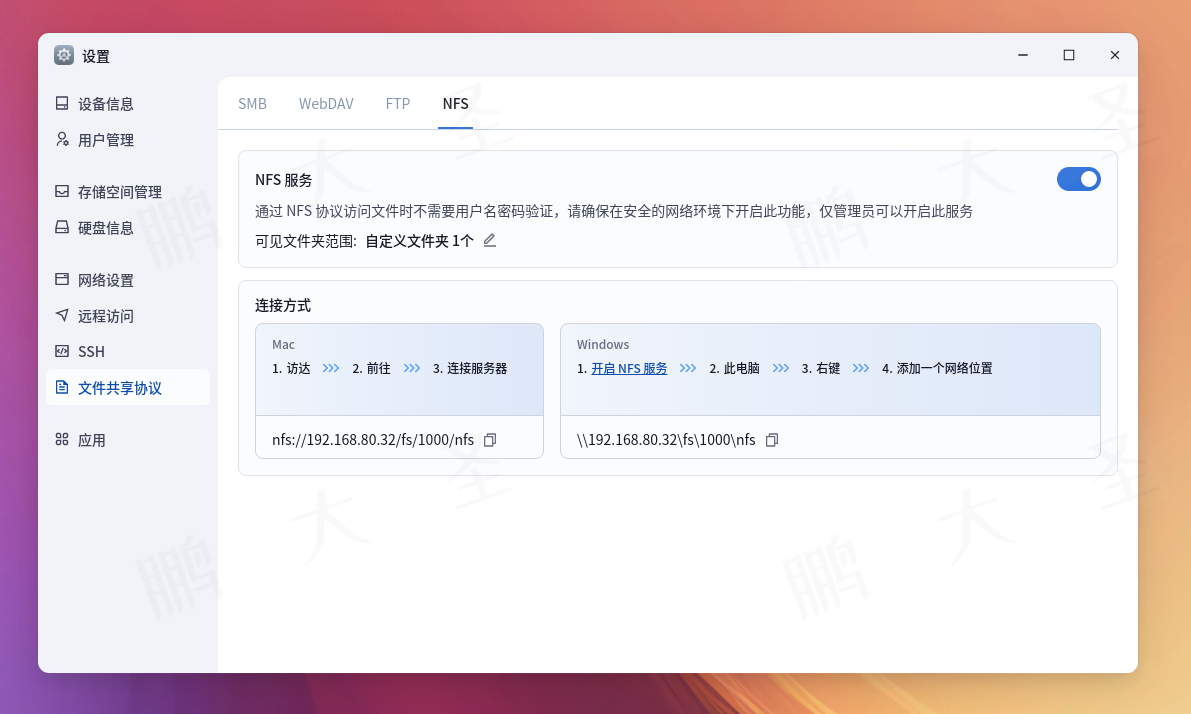Select the NFS tab
Viewport: 1191px width, 714px height.
pos(455,104)
